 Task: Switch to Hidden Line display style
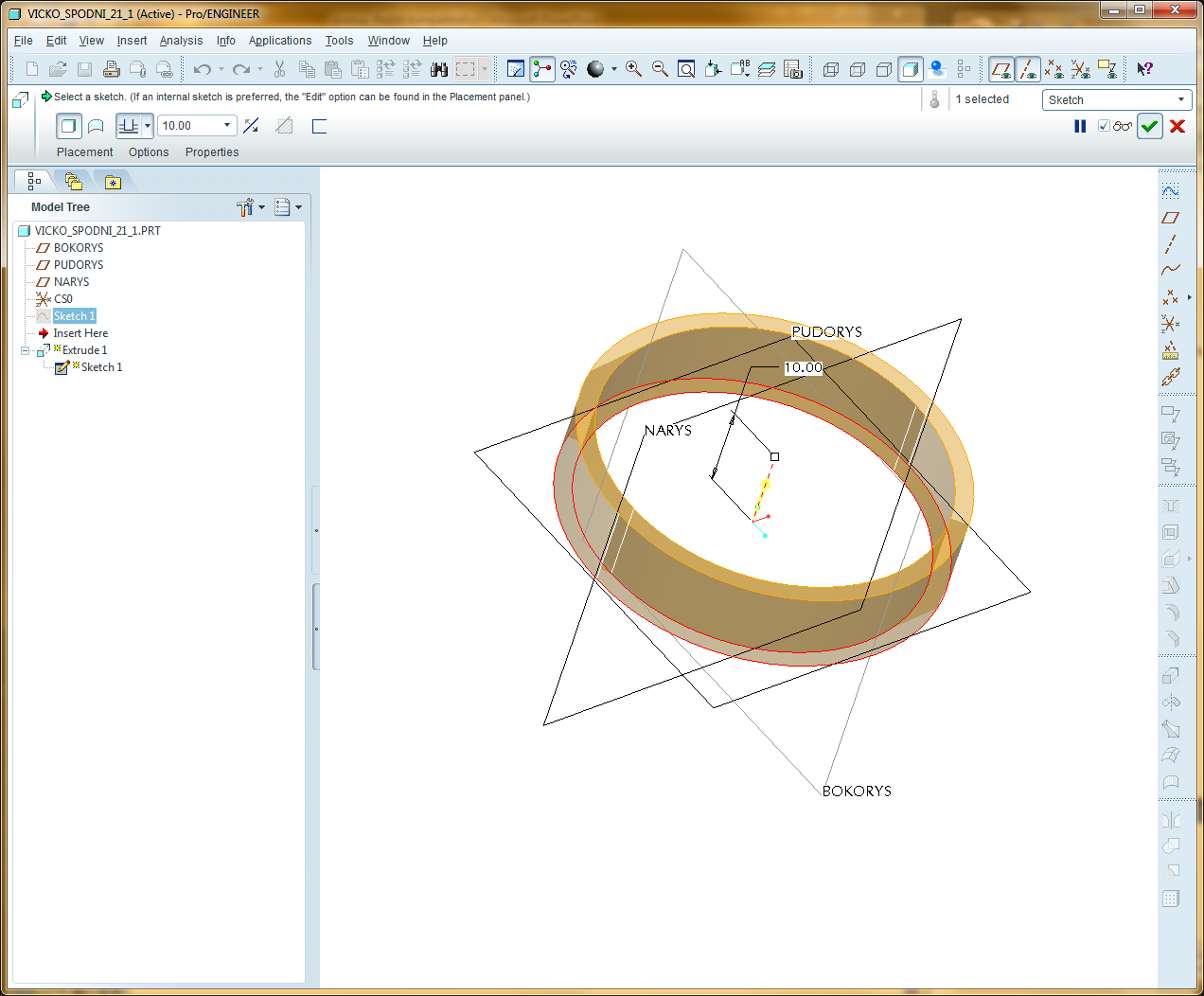858,69
